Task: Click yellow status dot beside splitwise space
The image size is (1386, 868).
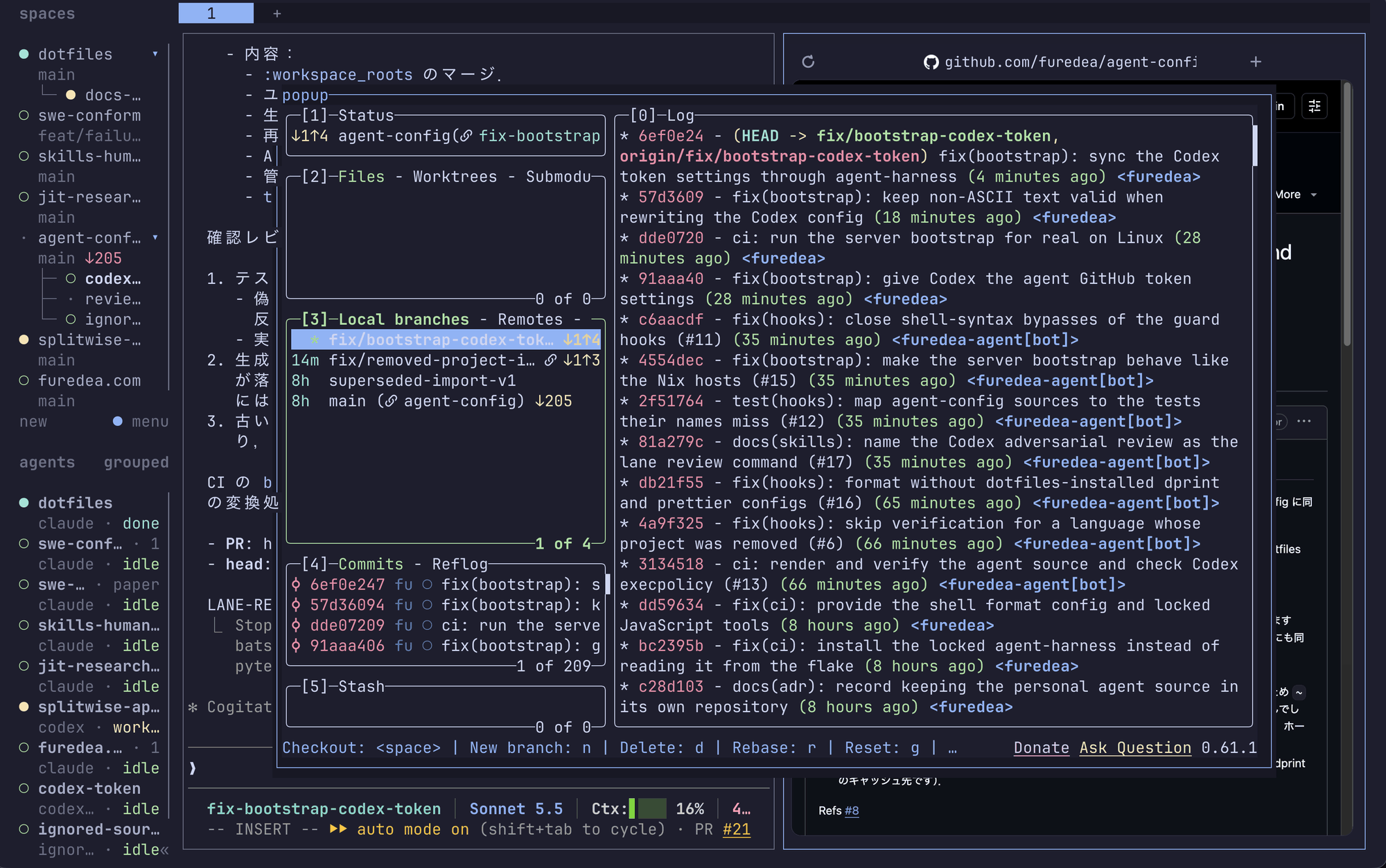Action: click(x=24, y=339)
